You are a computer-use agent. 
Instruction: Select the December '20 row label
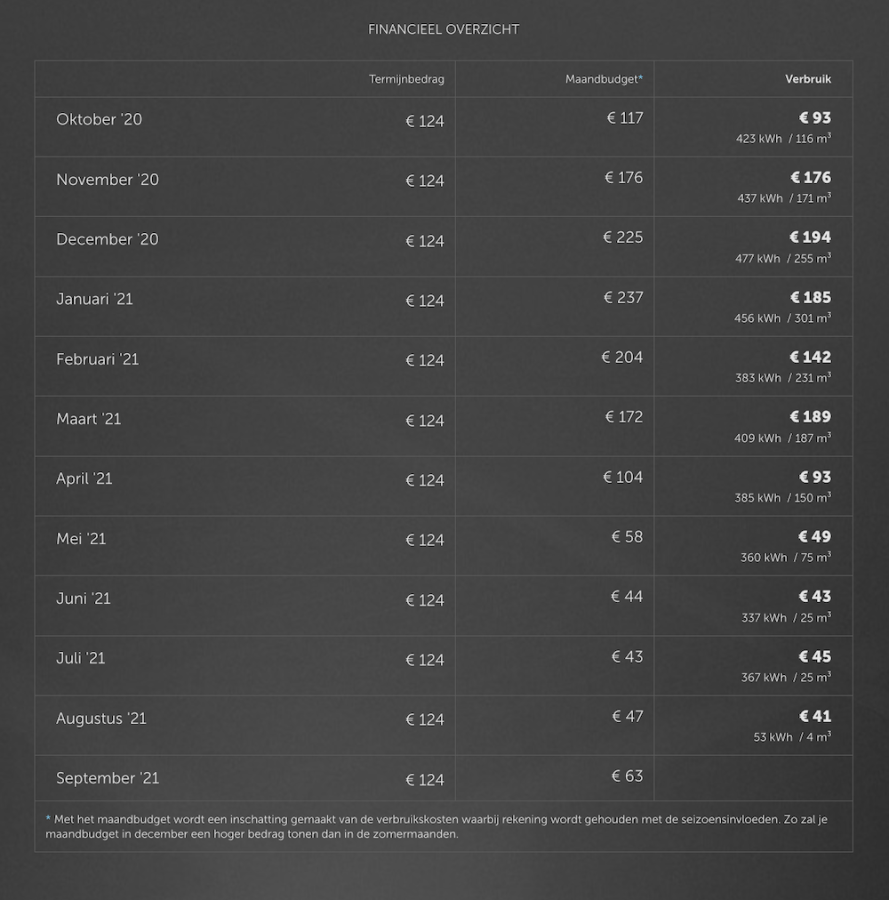107,240
